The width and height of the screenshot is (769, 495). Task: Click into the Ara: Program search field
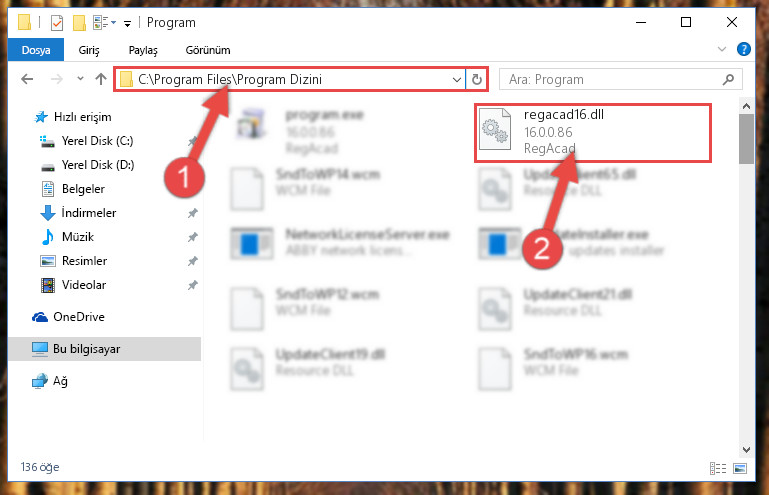pos(611,79)
